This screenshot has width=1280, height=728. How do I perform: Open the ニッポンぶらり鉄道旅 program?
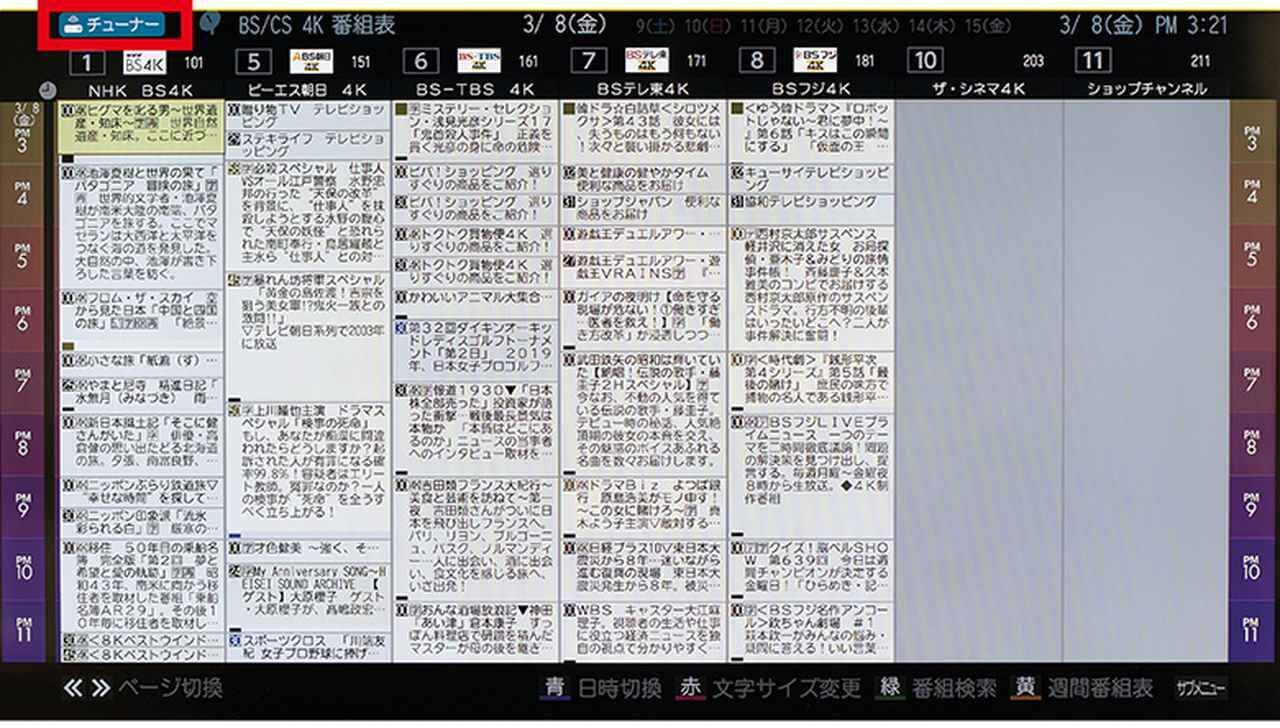click(141, 490)
